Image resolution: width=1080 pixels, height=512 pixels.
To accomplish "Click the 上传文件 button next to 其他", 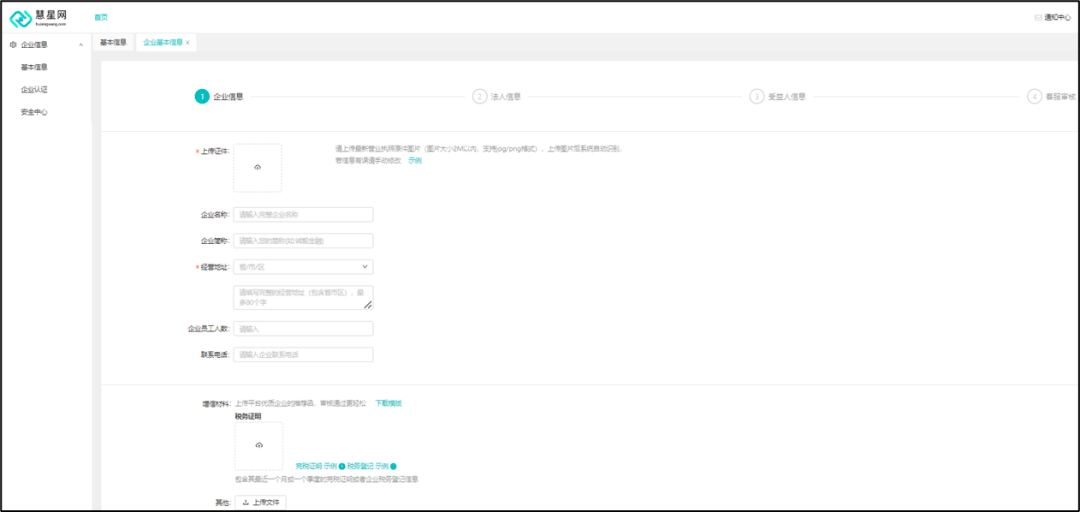I will [x=260, y=503].
